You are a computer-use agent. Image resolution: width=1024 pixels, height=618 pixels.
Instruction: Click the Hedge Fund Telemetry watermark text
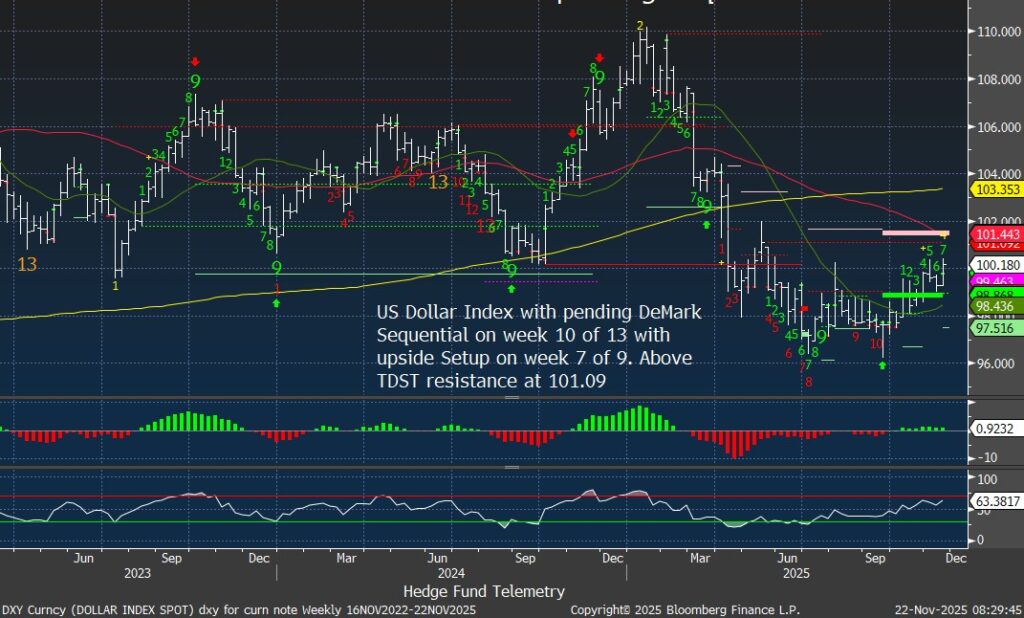pos(484,591)
